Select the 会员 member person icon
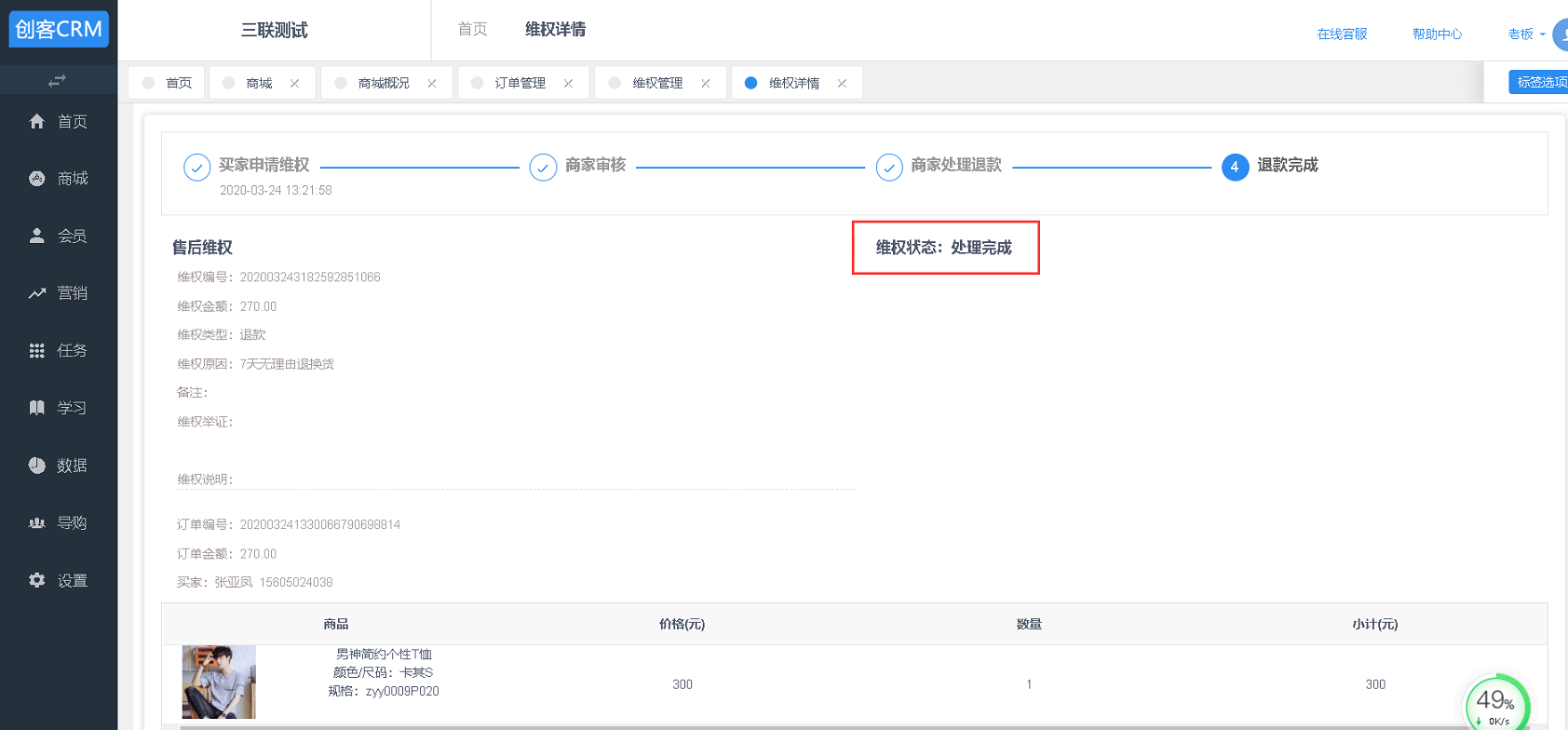The width and height of the screenshot is (1568, 730). coord(37,237)
